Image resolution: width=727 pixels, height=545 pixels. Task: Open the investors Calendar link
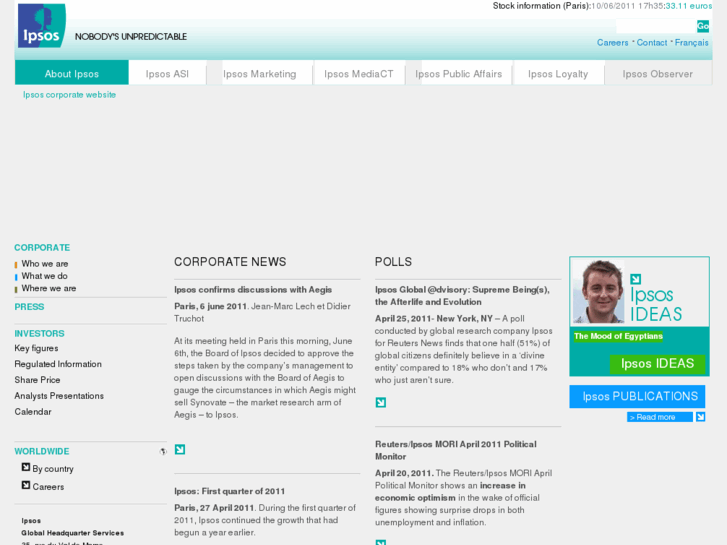tap(33, 411)
